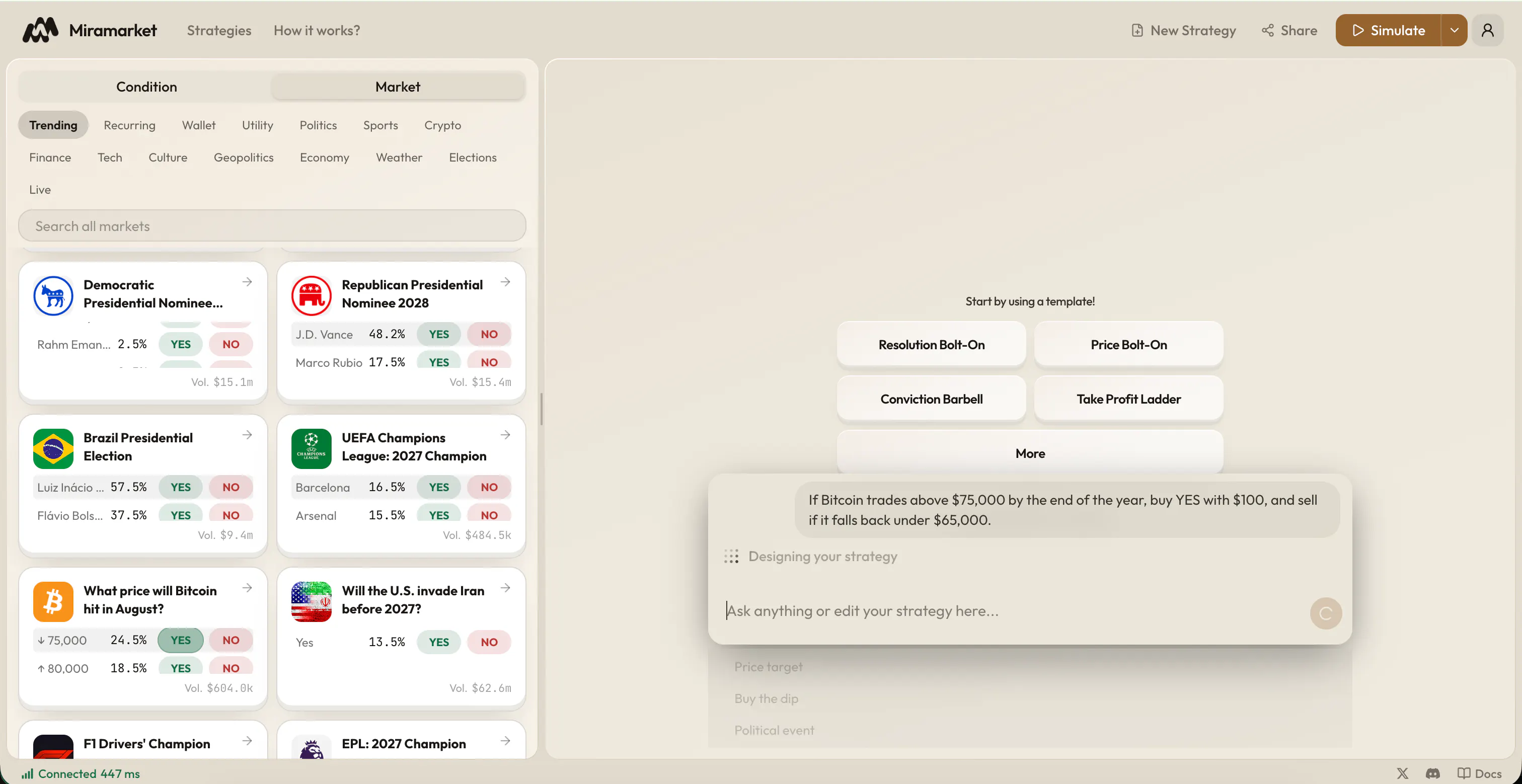Click the U.S.–Iran flag market icon
The width and height of the screenshot is (1522, 784).
312,602
